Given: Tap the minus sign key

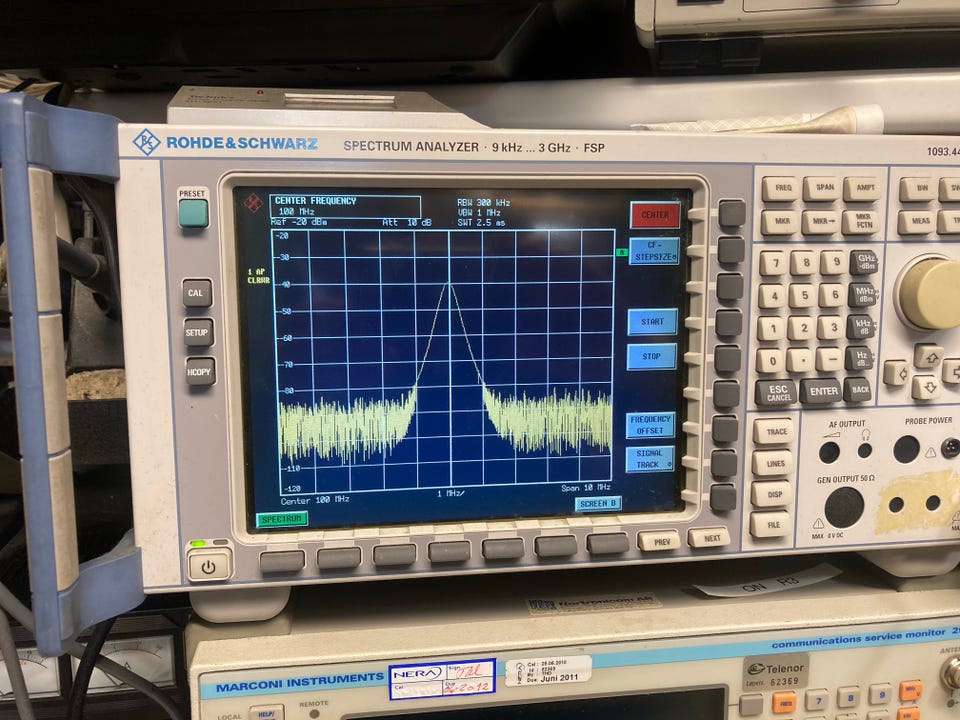Looking at the screenshot, I should click(x=829, y=359).
